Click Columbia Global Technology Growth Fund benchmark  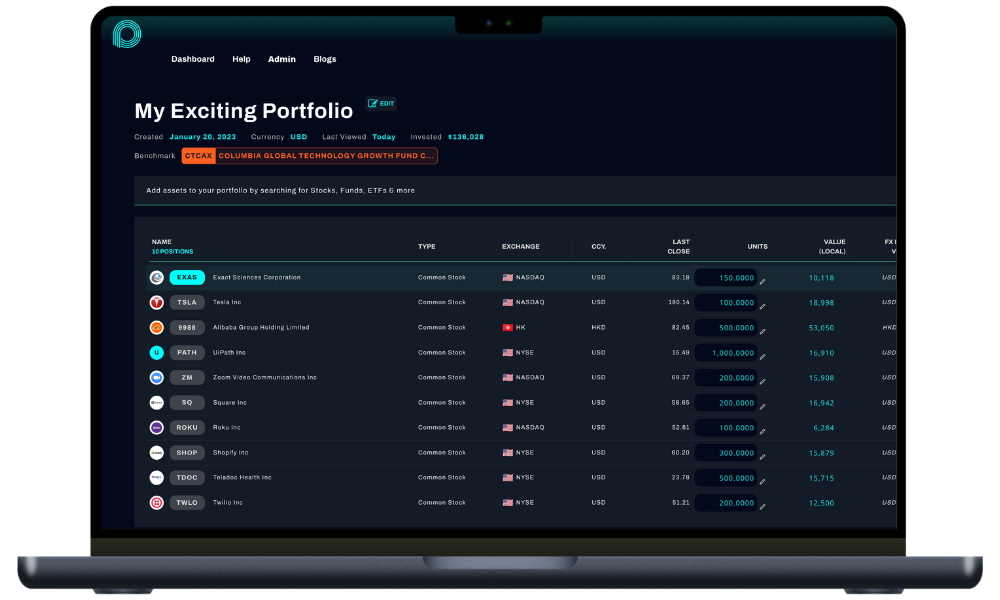(x=326, y=156)
